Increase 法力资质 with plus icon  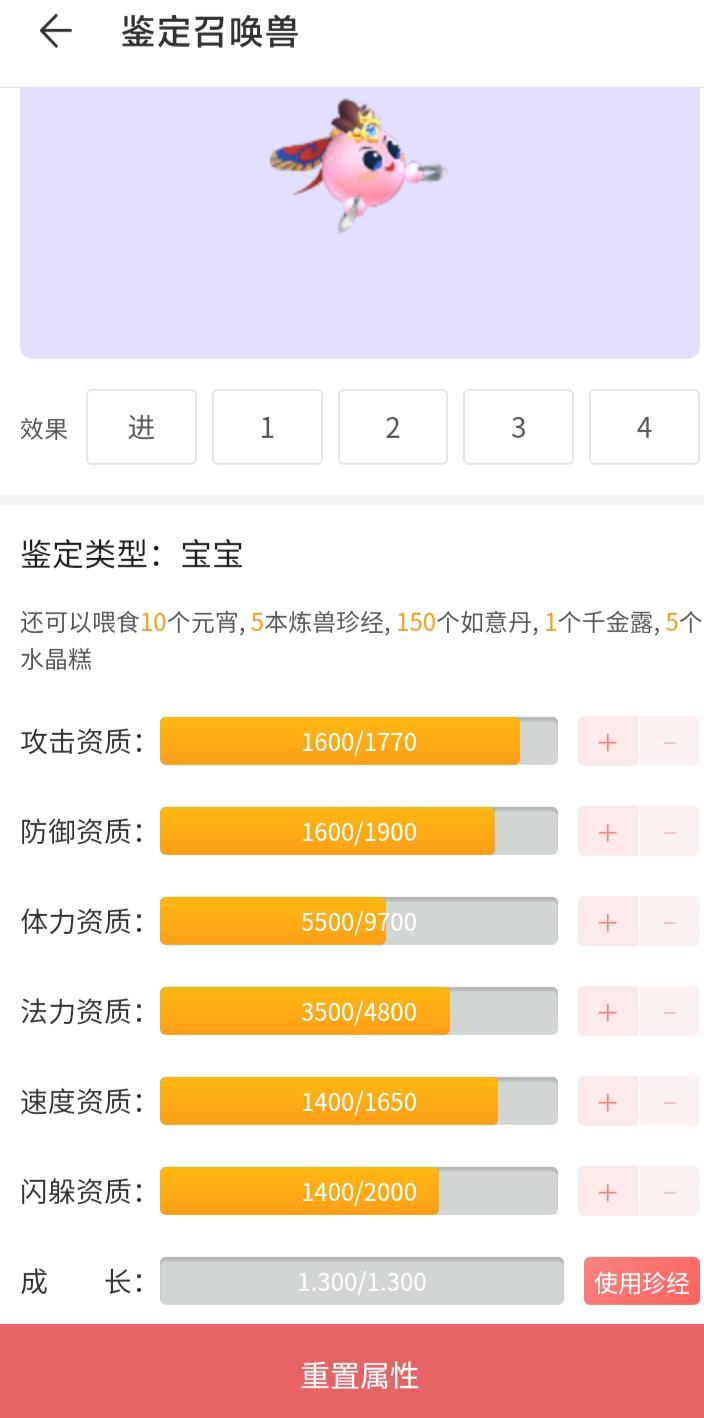pos(608,1012)
